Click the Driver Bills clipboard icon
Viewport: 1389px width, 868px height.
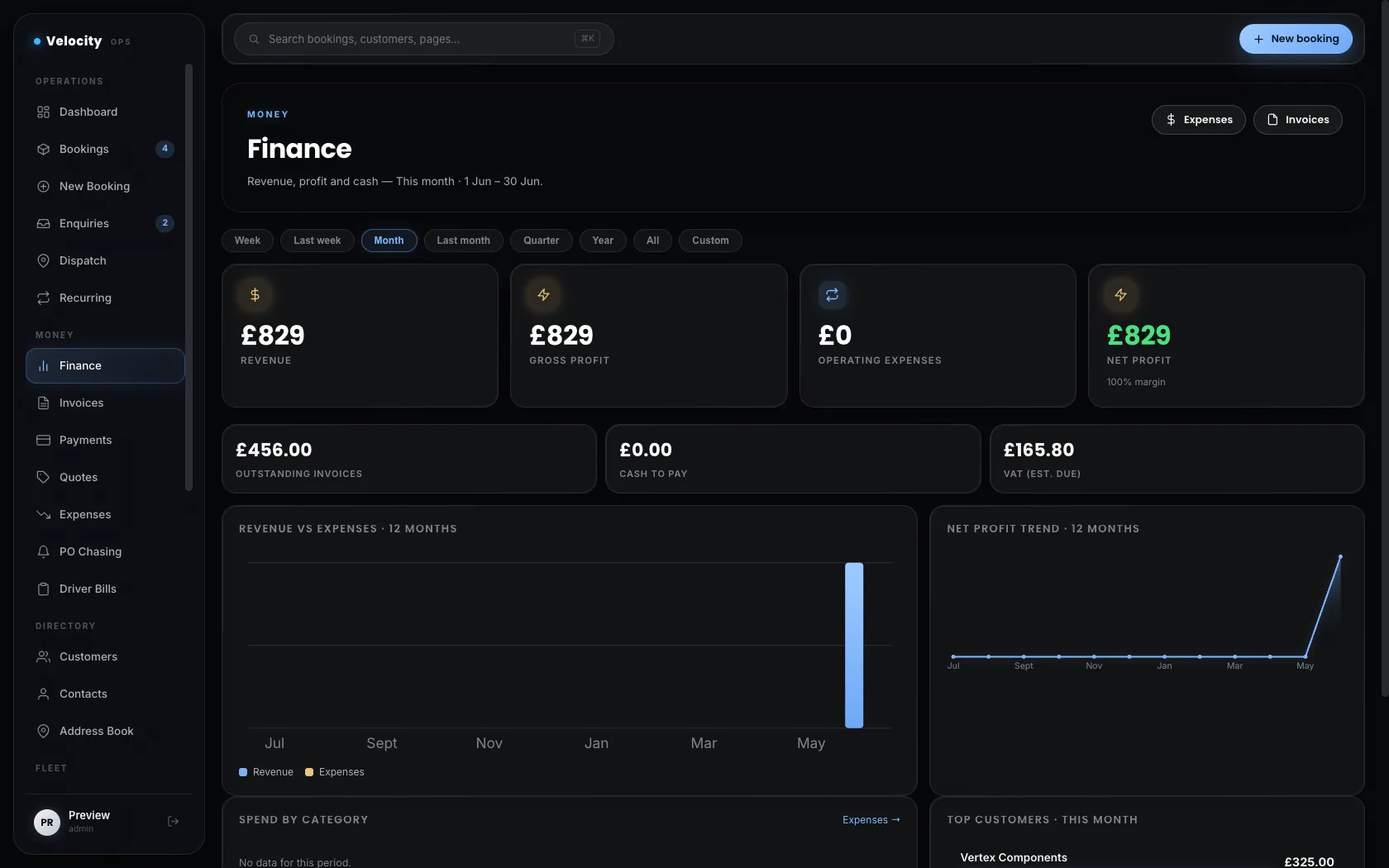[43, 589]
